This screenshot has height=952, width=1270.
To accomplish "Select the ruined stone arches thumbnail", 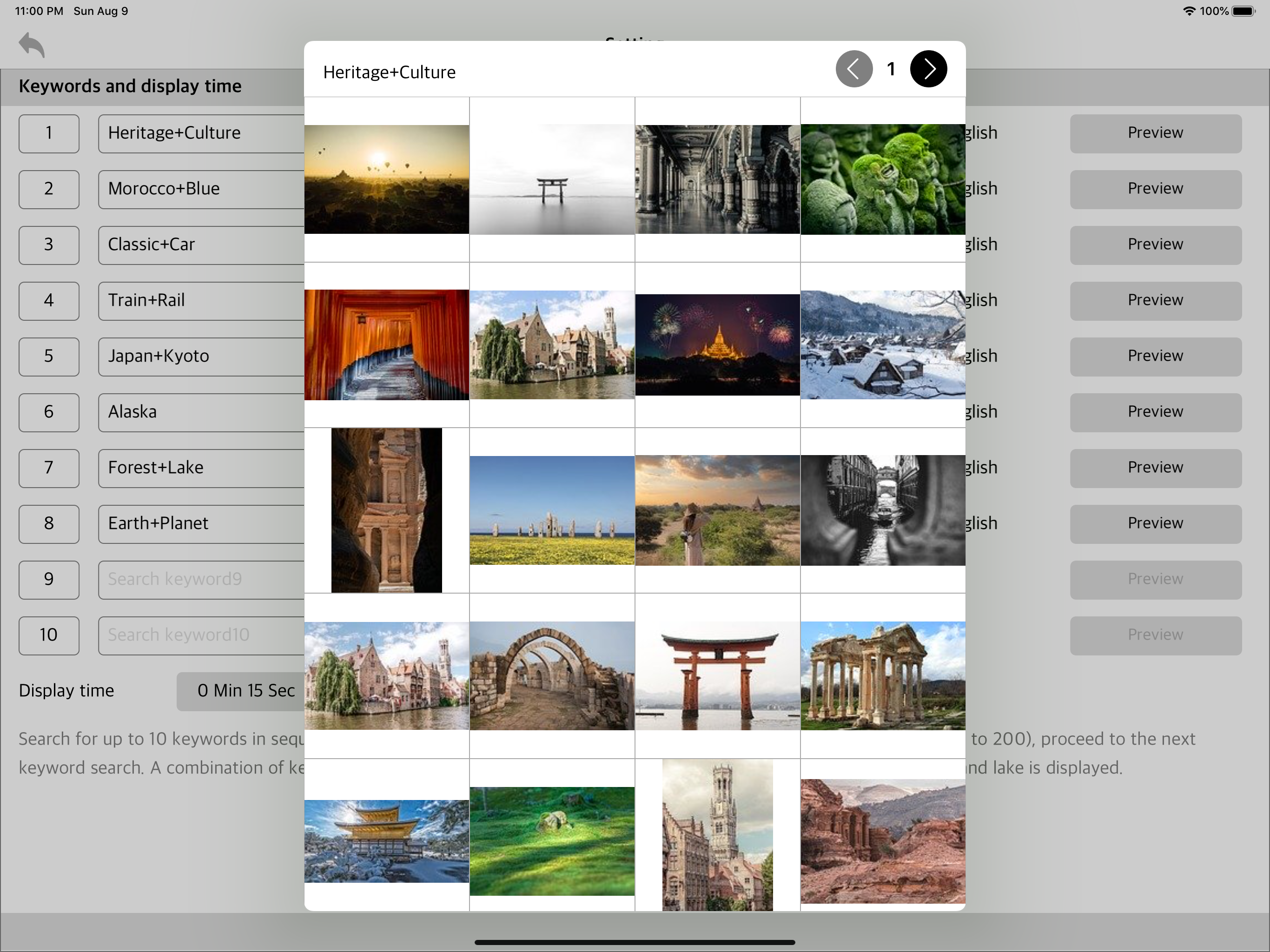I will (x=552, y=675).
